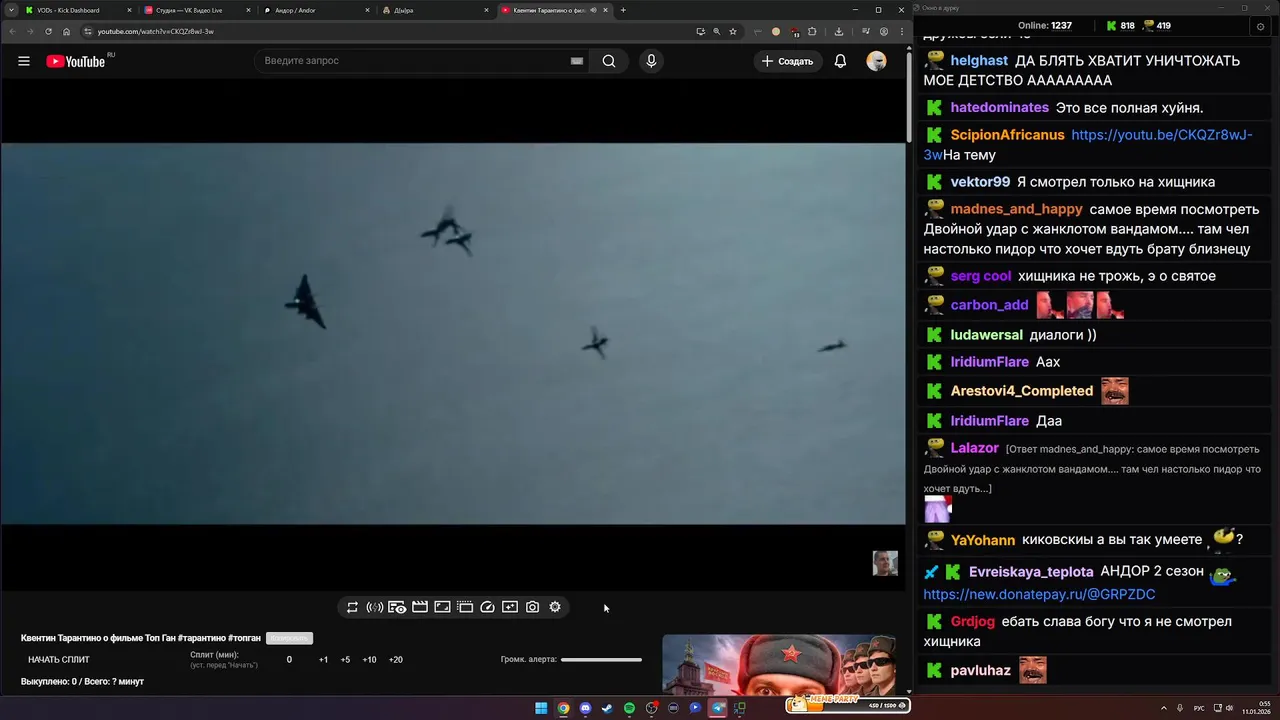This screenshot has height=720, width=1280.
Task: Add +5 minutes to split
Action: point(345,660)
